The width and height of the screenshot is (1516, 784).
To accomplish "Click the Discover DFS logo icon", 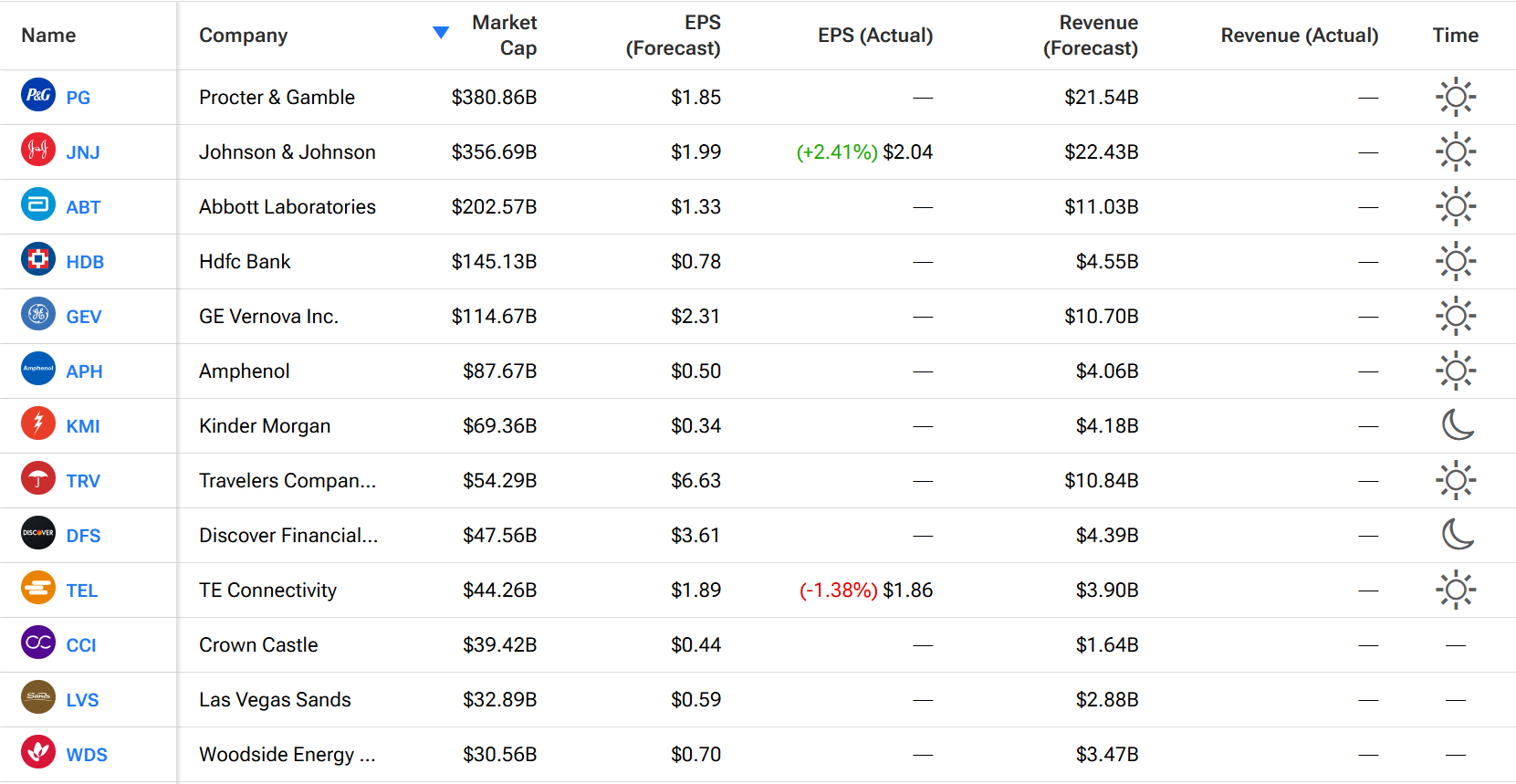I will [38, 533].
